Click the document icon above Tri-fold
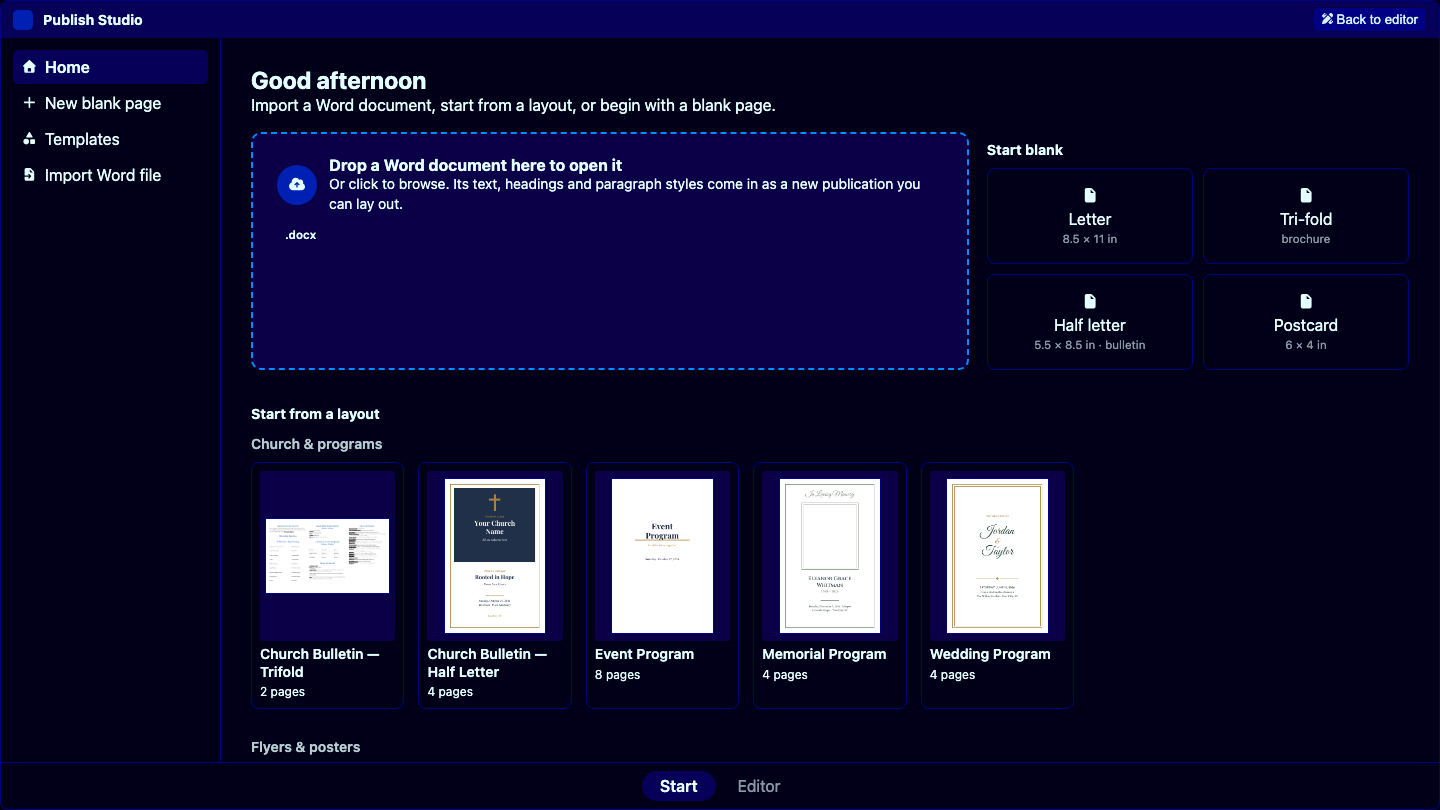Screen dimensions: 1440x810 [1306, 195]
